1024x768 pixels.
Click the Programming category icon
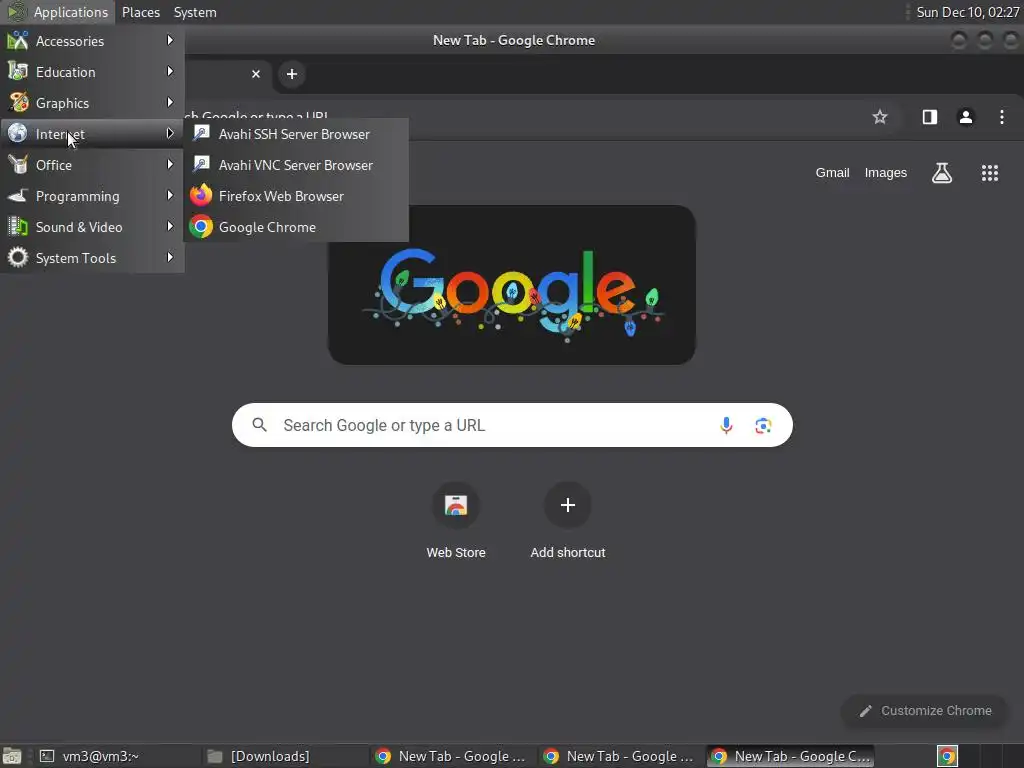tap(18, 195)
